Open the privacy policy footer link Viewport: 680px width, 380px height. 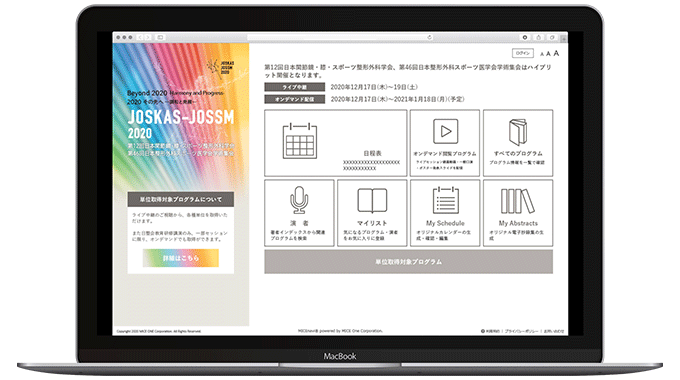point(521,331)
